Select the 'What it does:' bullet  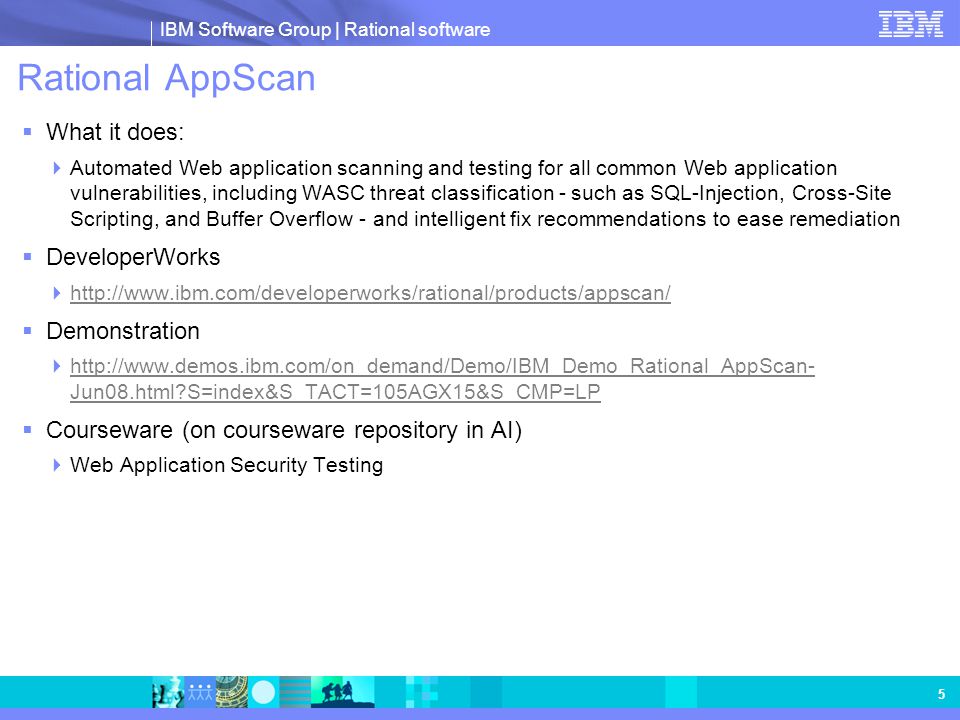coord(115,132)
